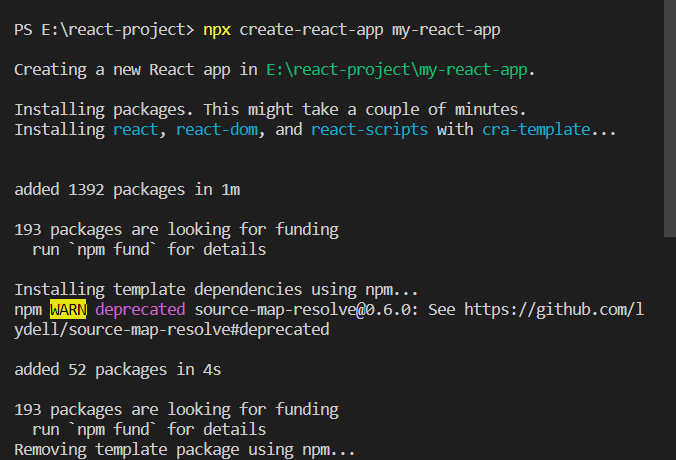Click the blue cra-template package name

pos(536,130)
